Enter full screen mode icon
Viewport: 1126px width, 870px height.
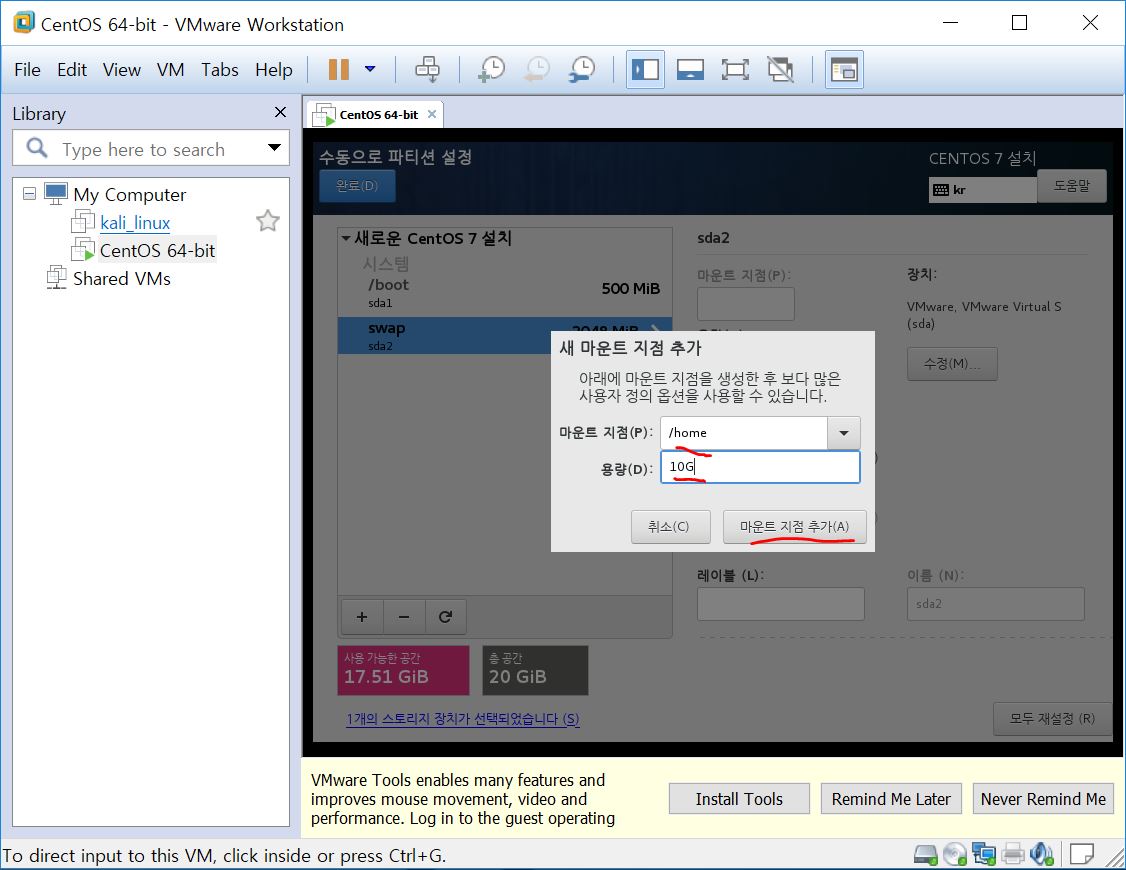tap(735, 70)
